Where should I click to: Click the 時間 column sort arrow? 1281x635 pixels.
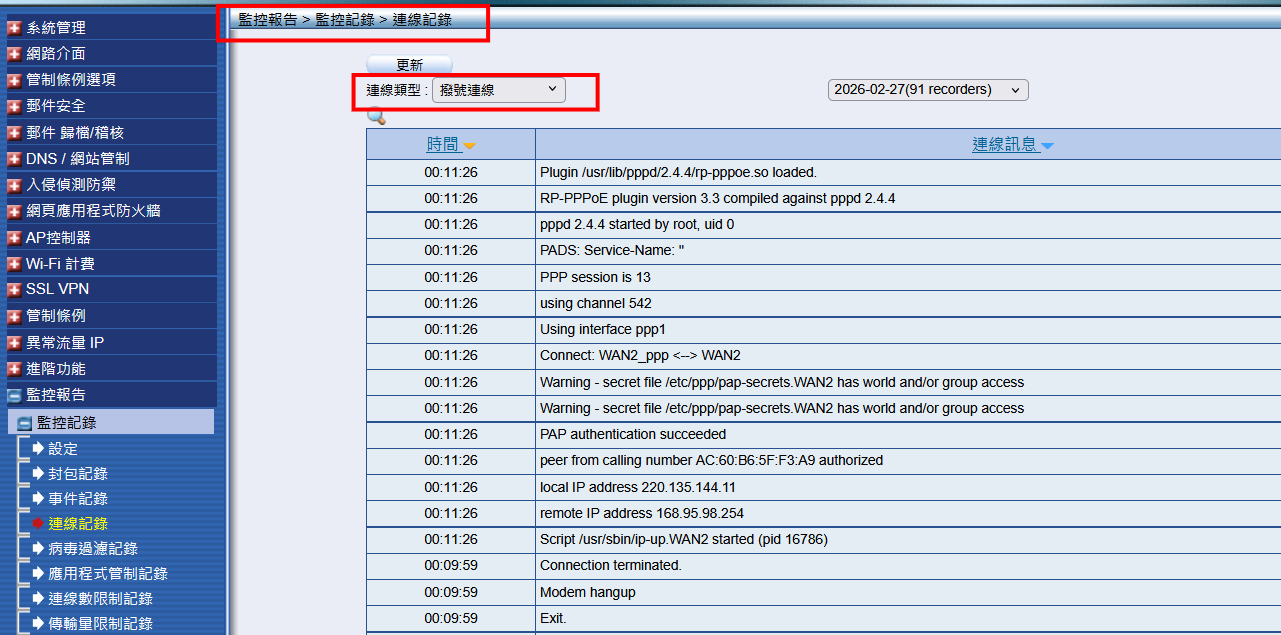coord(469,146)
